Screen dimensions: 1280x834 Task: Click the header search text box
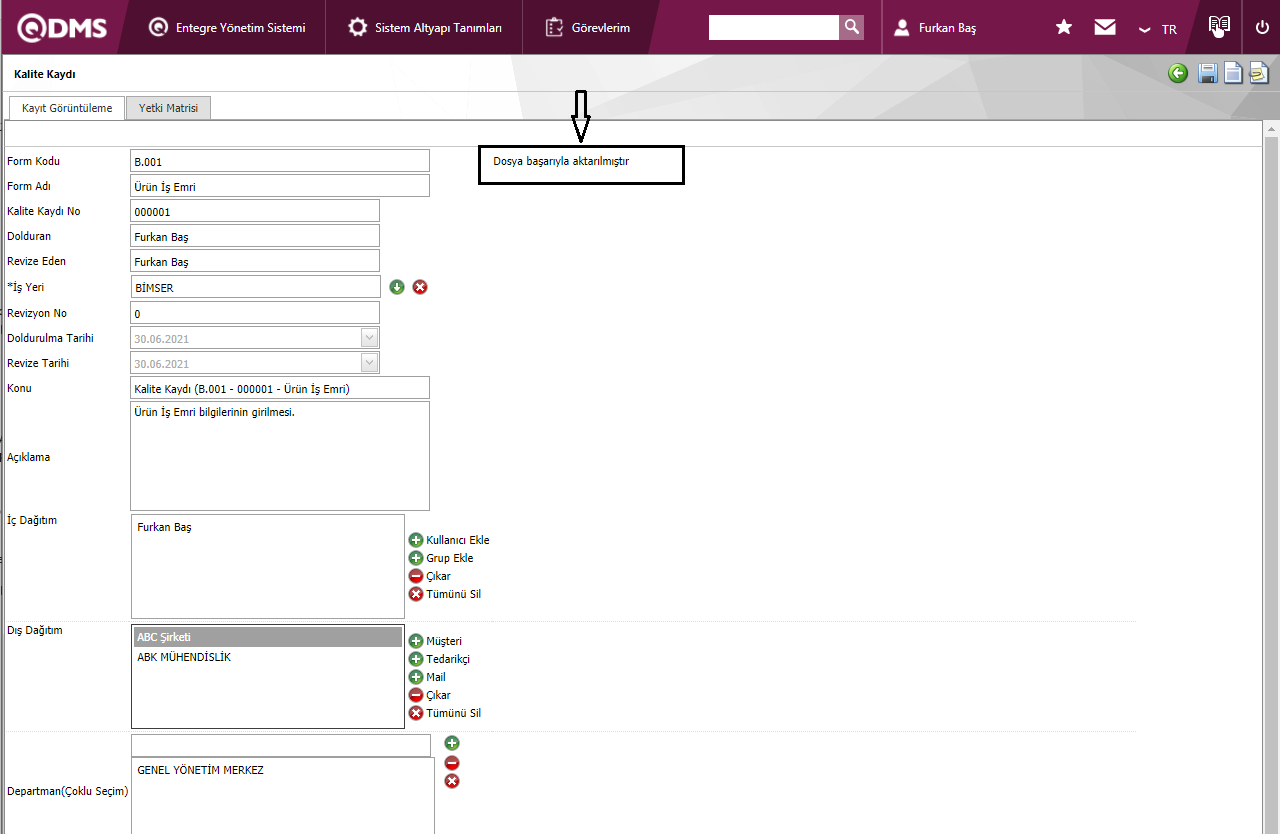tap(774, 27)
